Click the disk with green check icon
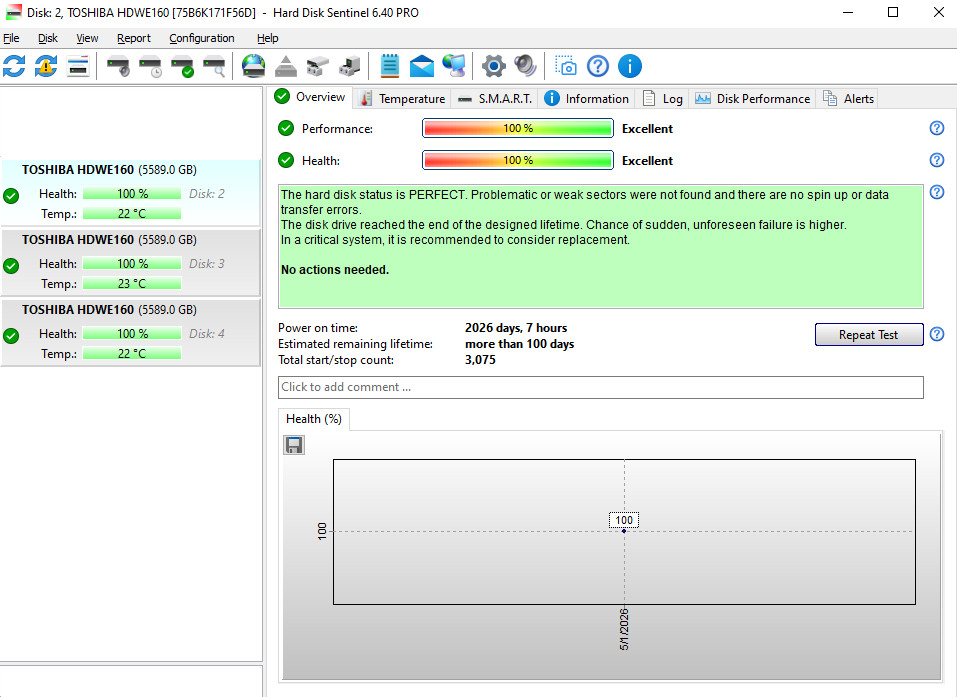Viewport: 957px width, 697px height. pos(182,66)
